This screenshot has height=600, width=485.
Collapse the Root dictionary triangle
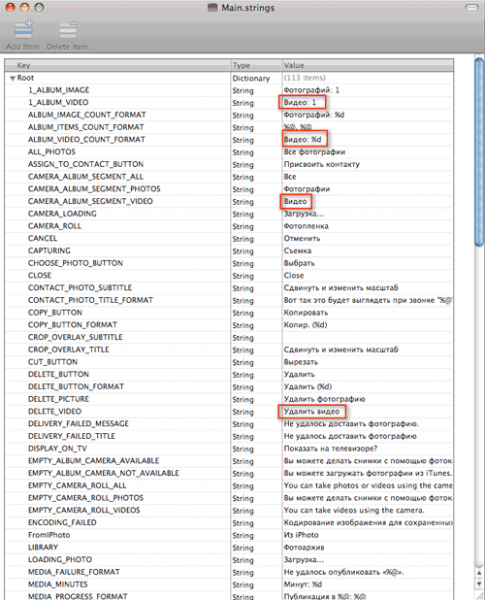(x=13, y=78)
